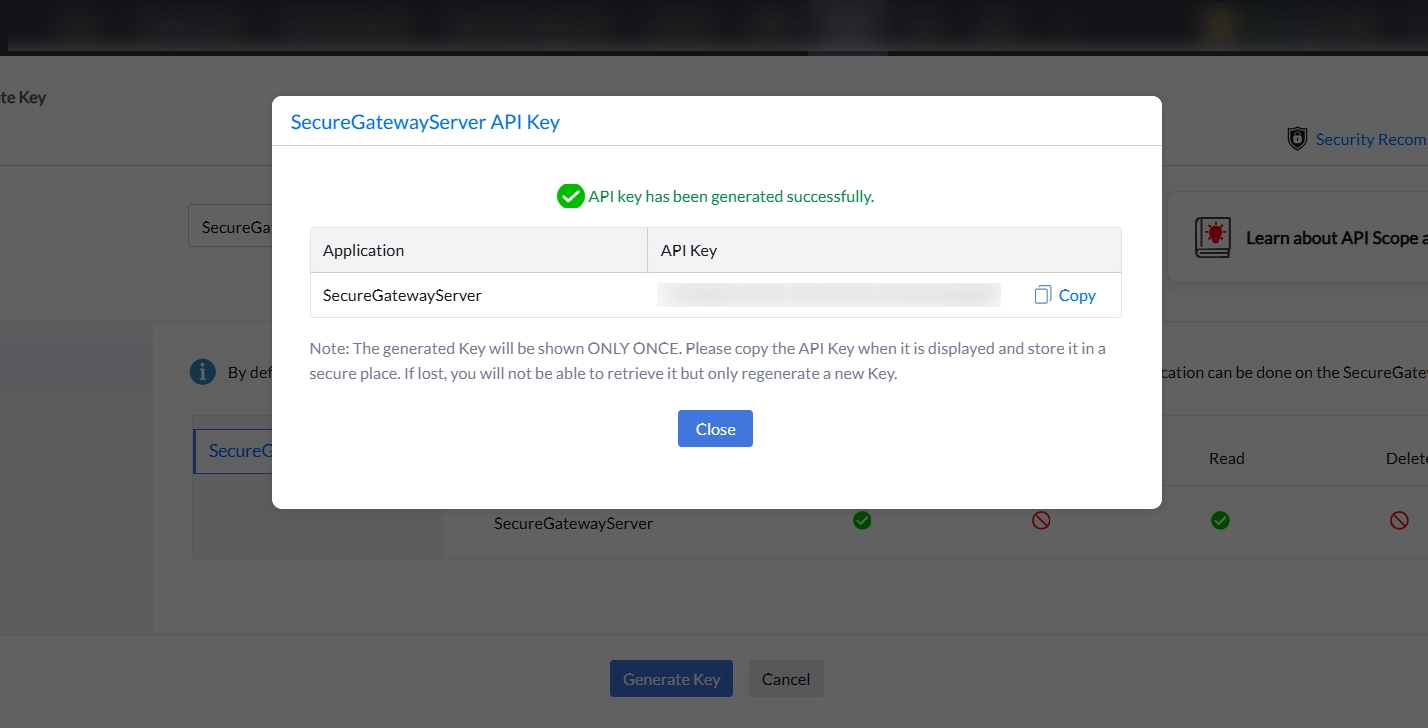Click the red prohibited icon under Delete

pos(1397,520)
